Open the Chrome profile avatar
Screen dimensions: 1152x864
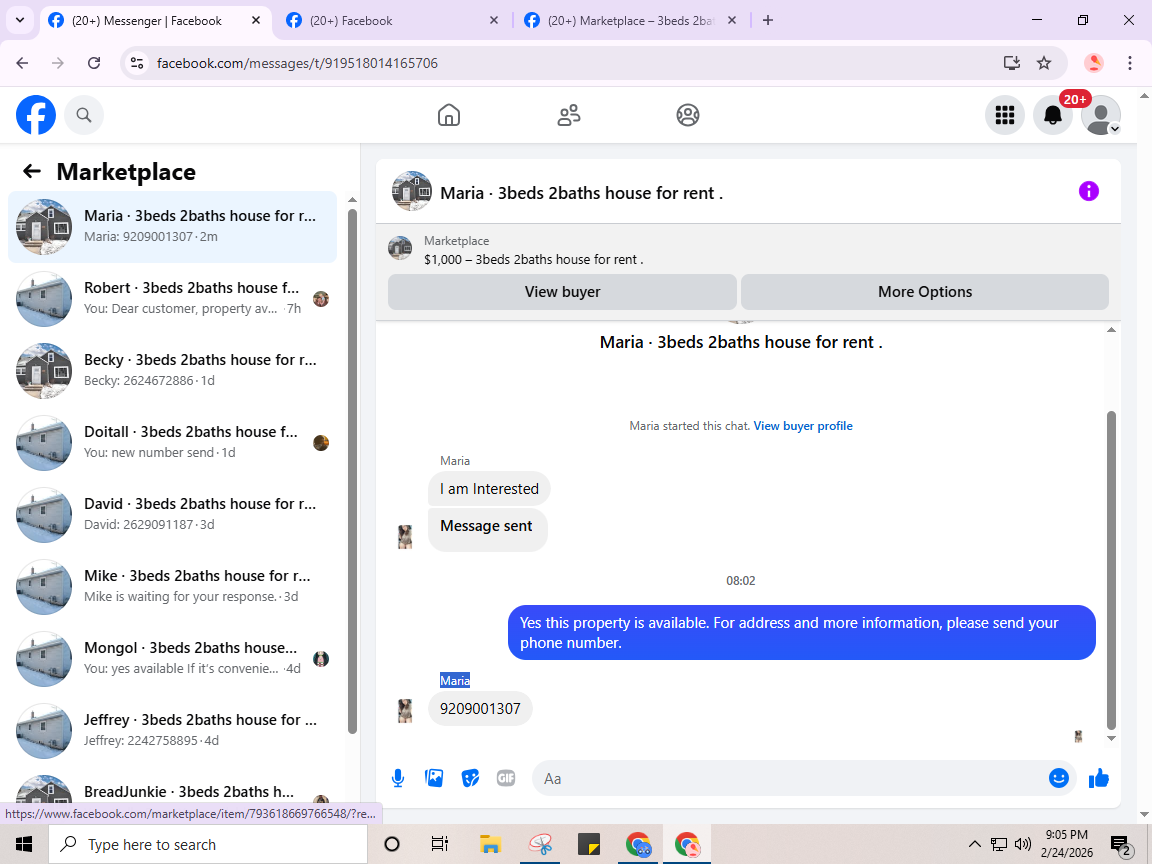1094,63
